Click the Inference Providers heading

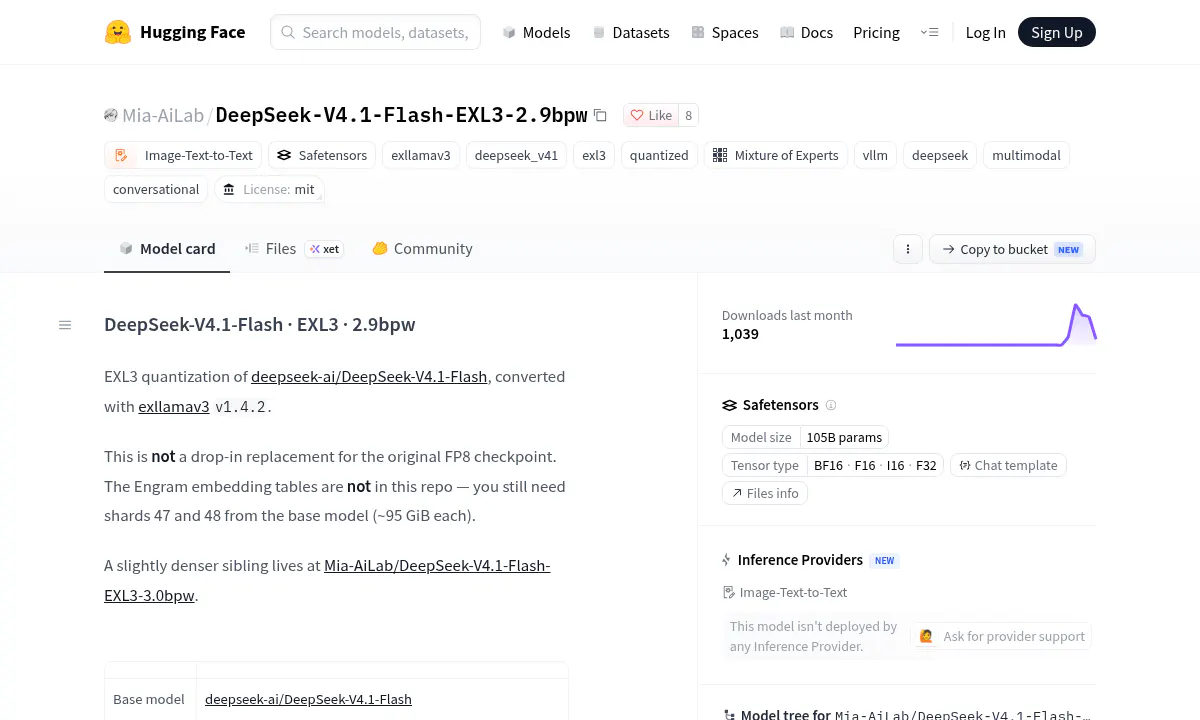coord(800,560)
